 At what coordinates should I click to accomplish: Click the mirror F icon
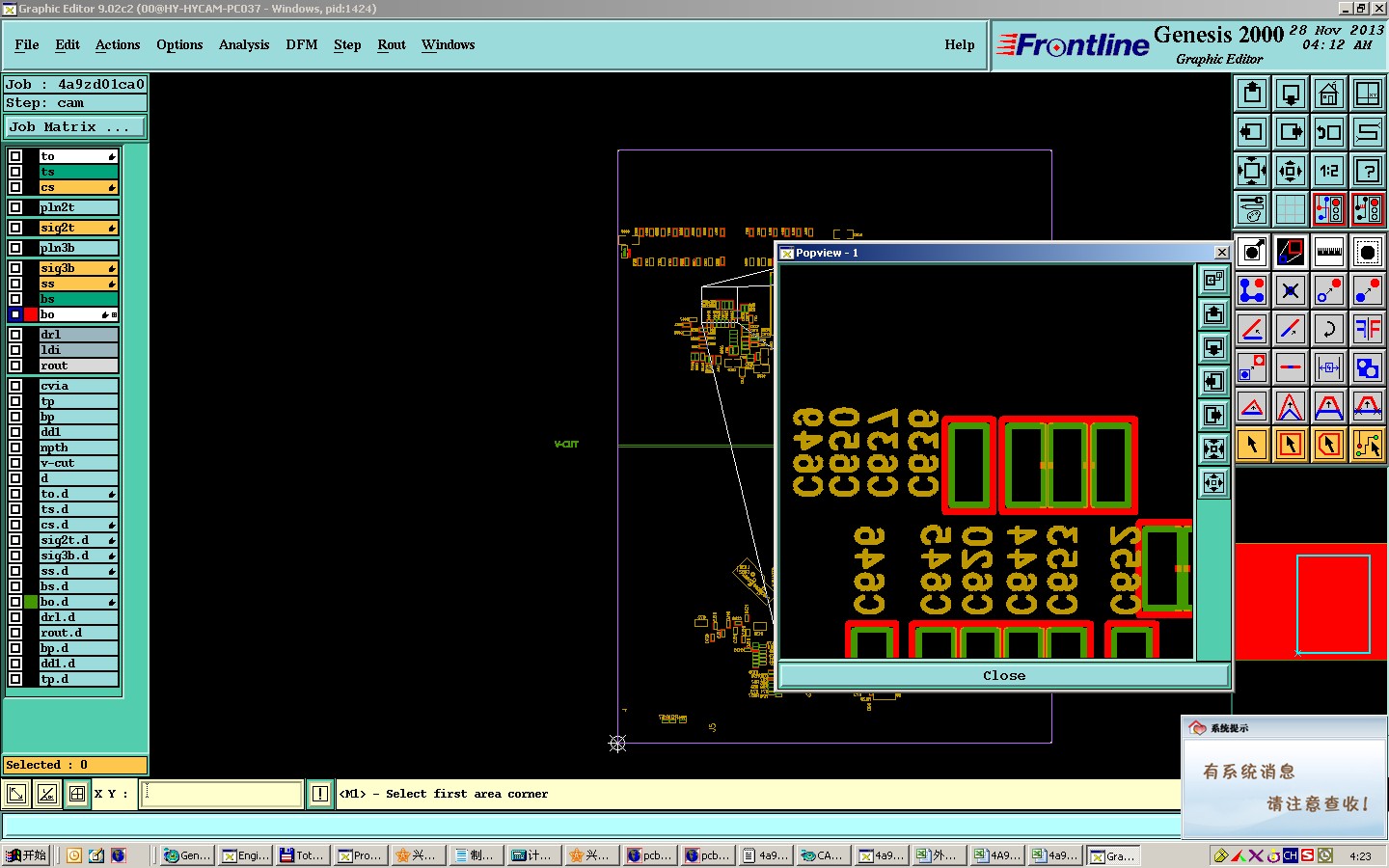click(1368, 329)
